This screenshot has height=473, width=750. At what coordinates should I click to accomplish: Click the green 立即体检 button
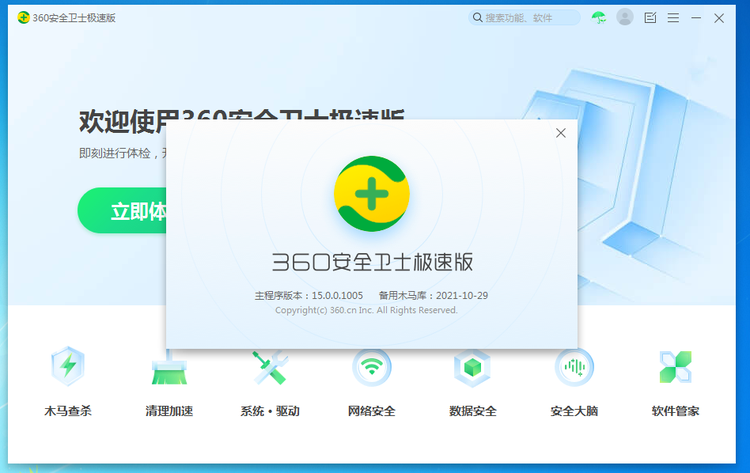pos(122,210)
